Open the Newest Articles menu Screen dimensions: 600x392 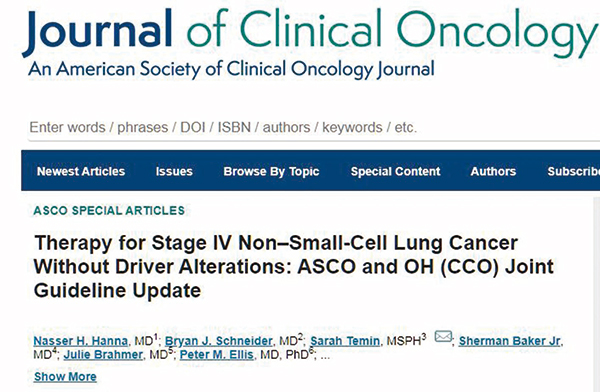[x=81, y=171]
